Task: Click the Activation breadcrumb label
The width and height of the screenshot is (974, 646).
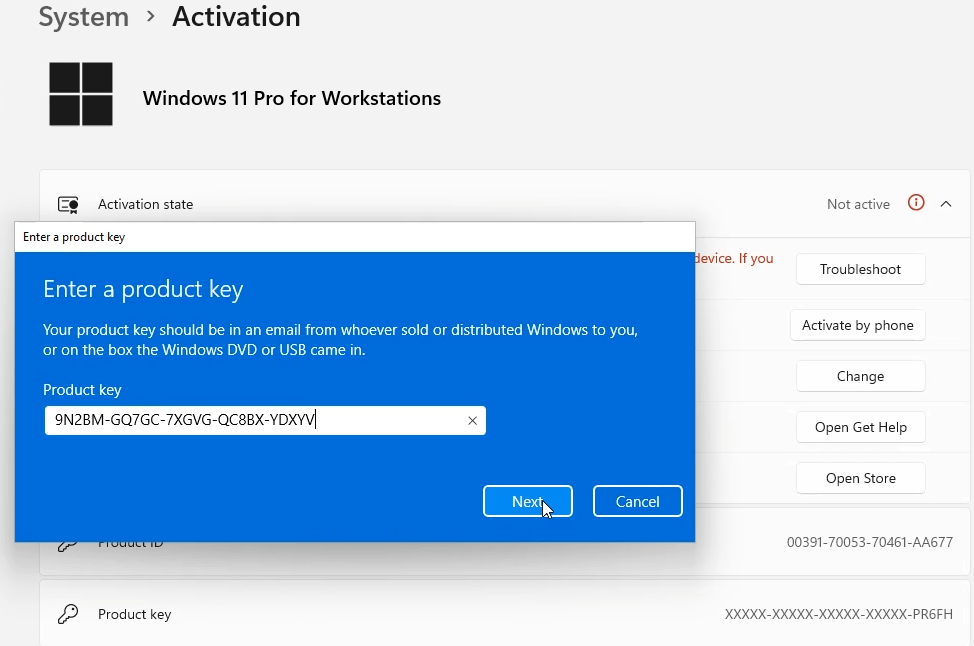Action: click(235, 16)
